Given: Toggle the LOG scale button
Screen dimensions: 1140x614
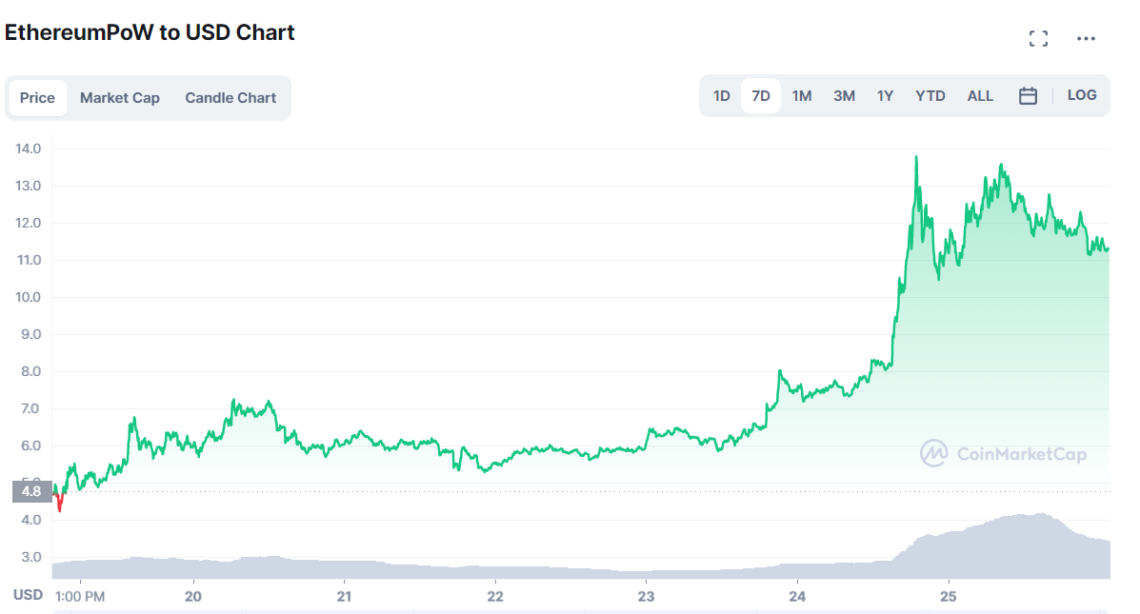Looking at the screenshot, I should (x=1082, y=96).
